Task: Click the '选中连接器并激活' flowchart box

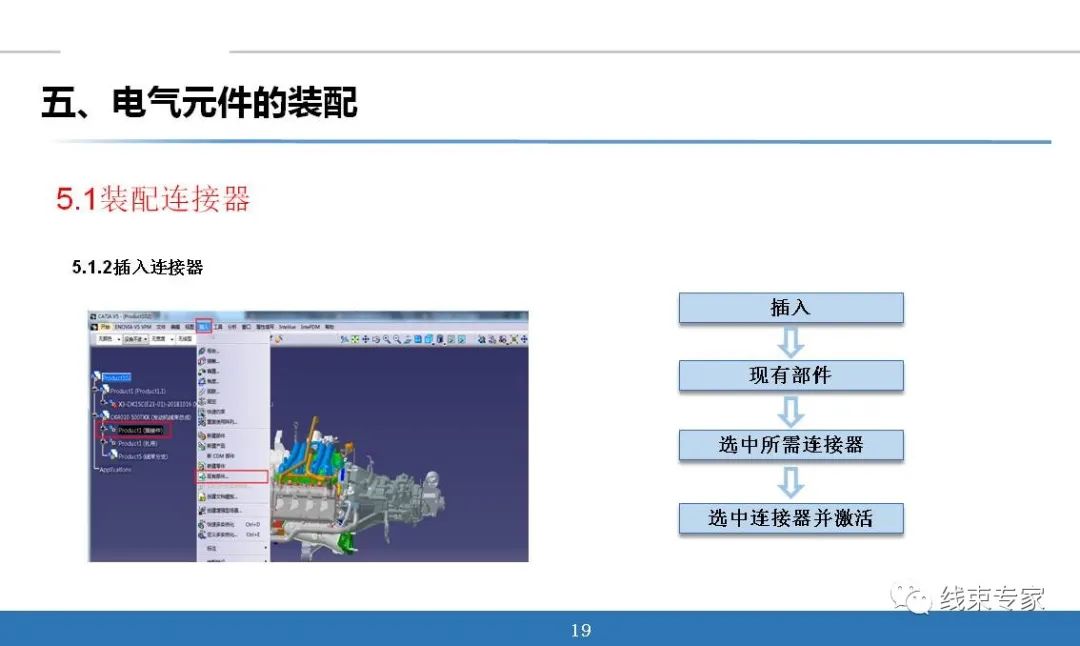Action: point(791,518)
